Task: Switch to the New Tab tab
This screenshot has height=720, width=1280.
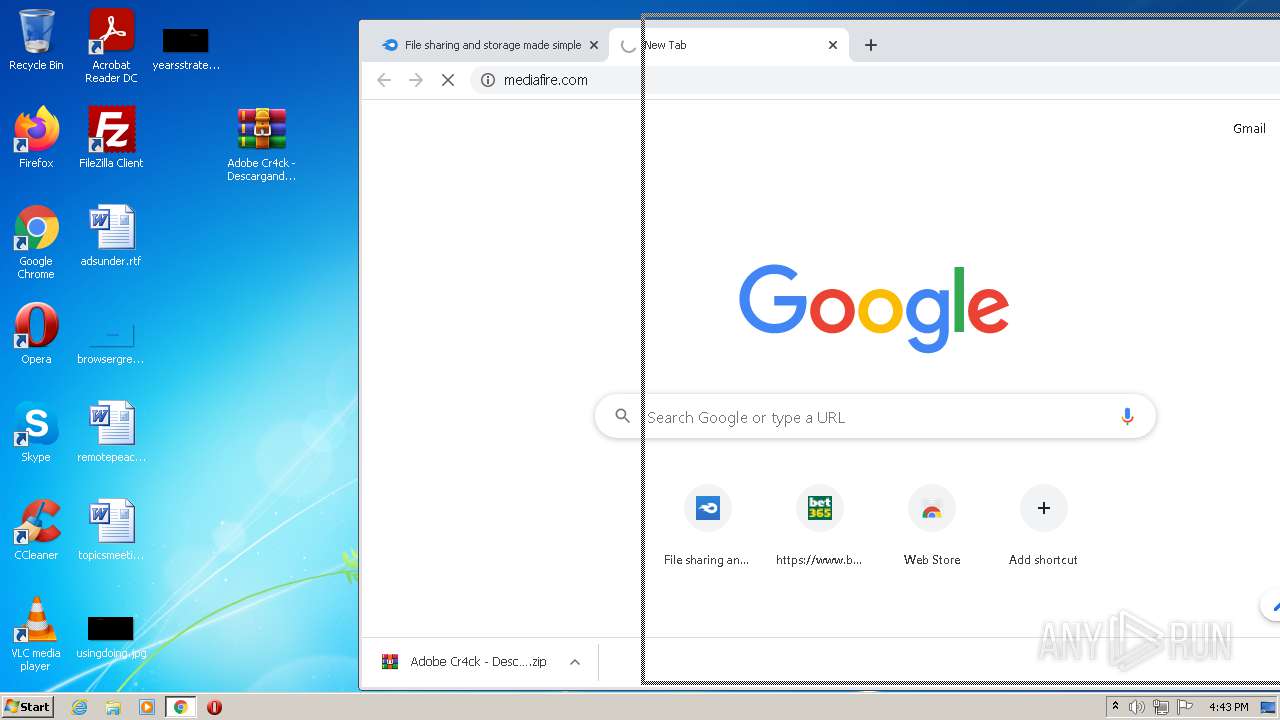Action: tap(728, 45)
